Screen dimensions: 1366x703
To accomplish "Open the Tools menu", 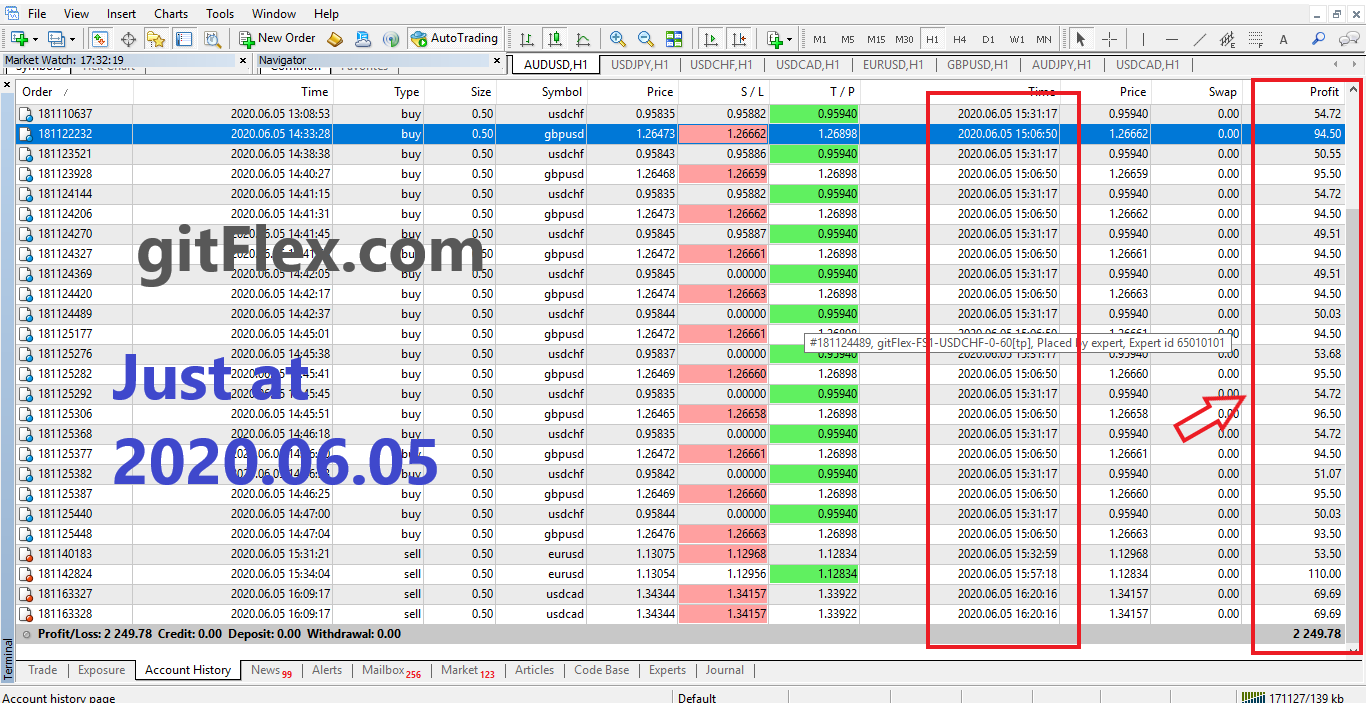I will click(220, 14).
